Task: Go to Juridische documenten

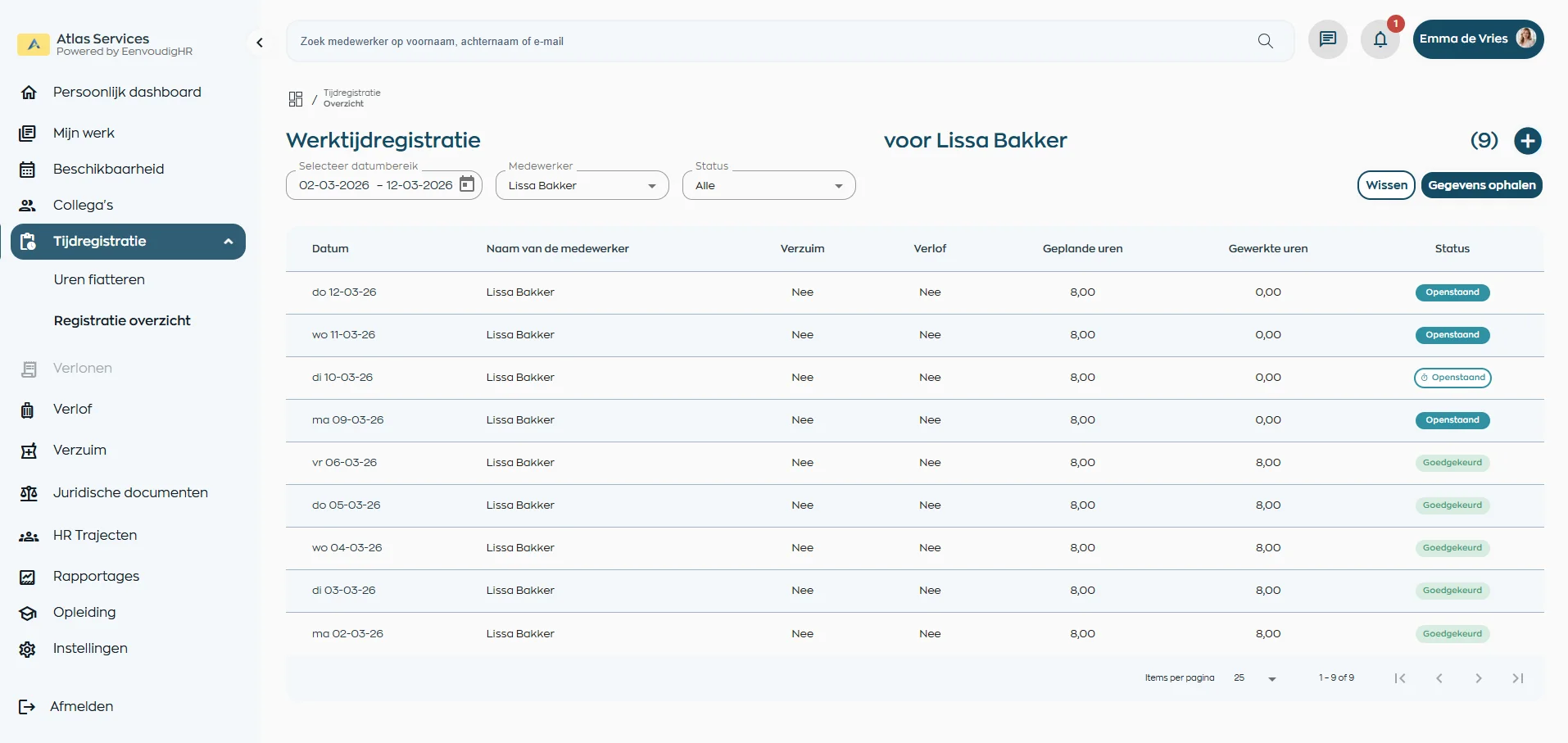Action: pos(130,493)
